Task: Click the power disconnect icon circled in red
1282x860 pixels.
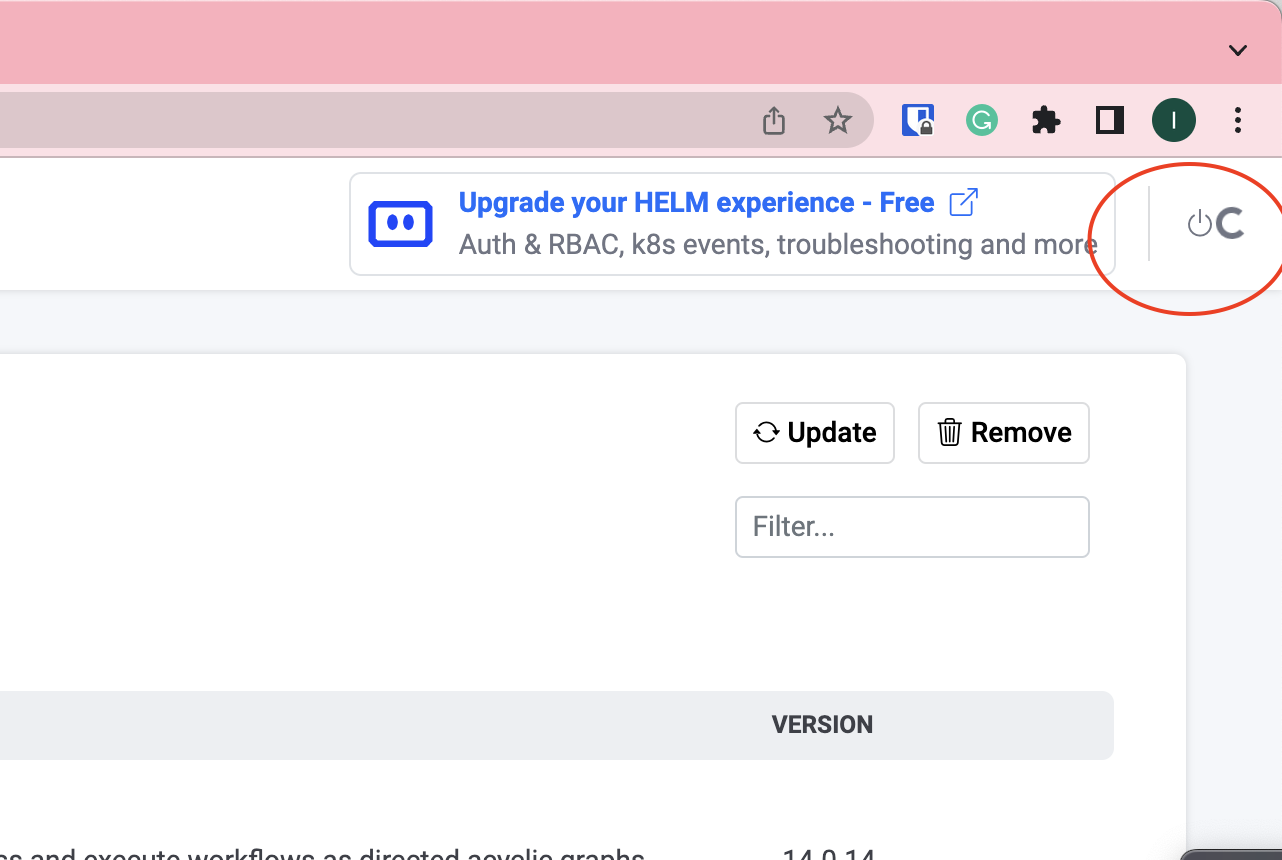Action: (1200, 224)
